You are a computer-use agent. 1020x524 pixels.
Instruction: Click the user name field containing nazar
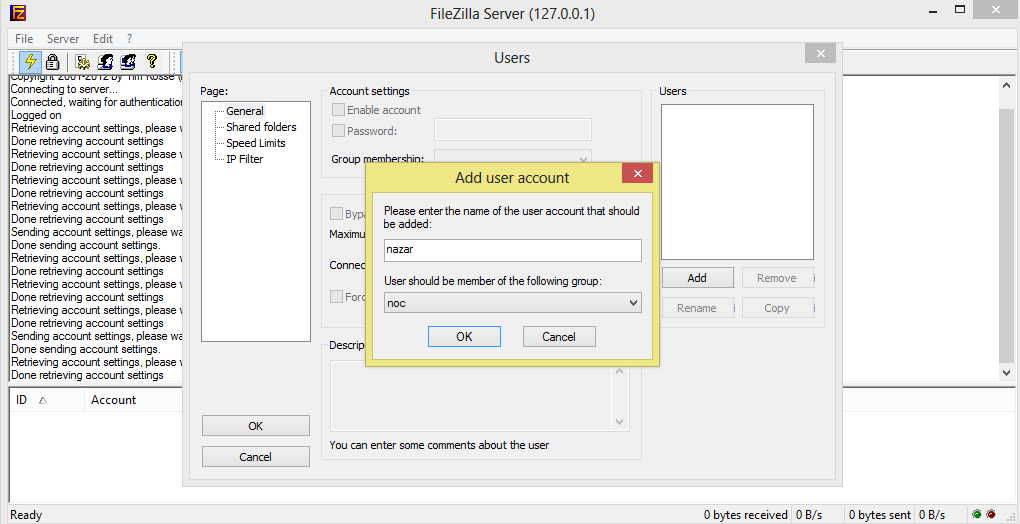513,250
